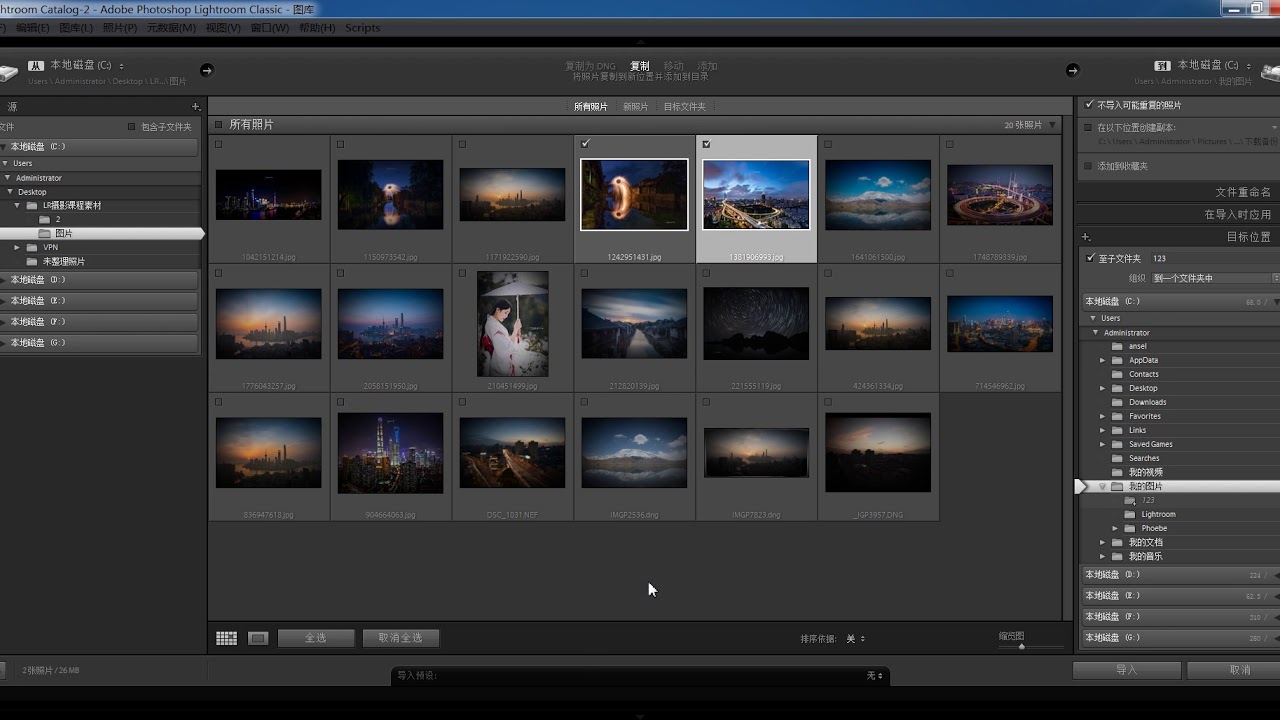Switch to 新照片 tab
1280x720 pixels.
[635, 107]
